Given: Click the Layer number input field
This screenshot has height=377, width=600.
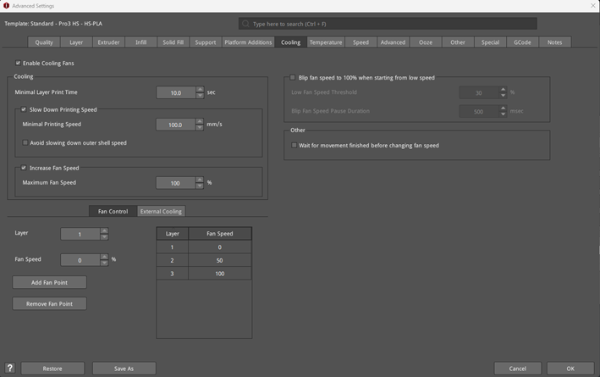Looking at the screenshot, I should pyautogui.click(x=80, y=234).
